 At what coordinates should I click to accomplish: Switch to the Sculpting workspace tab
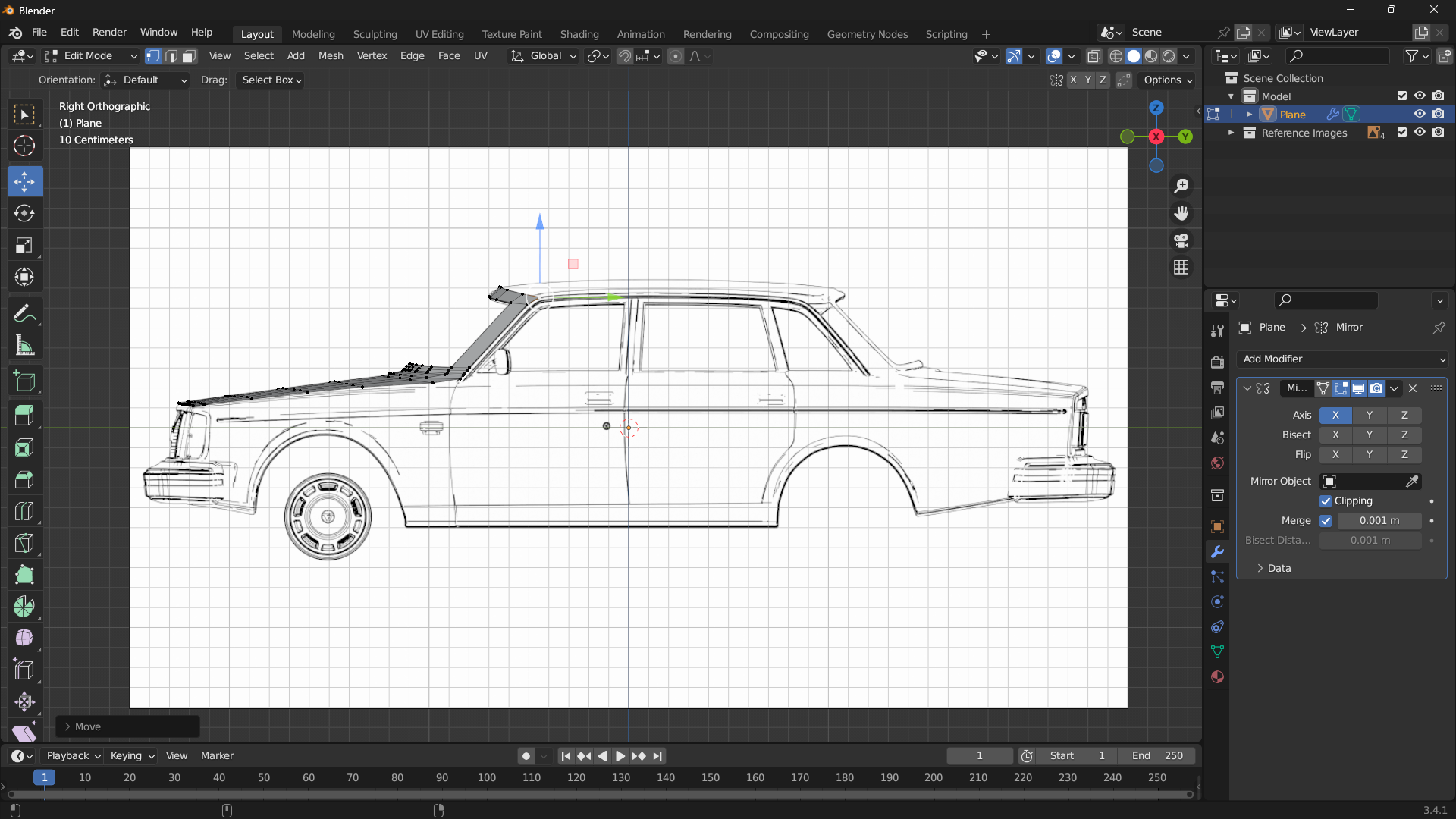pos(375,34)
